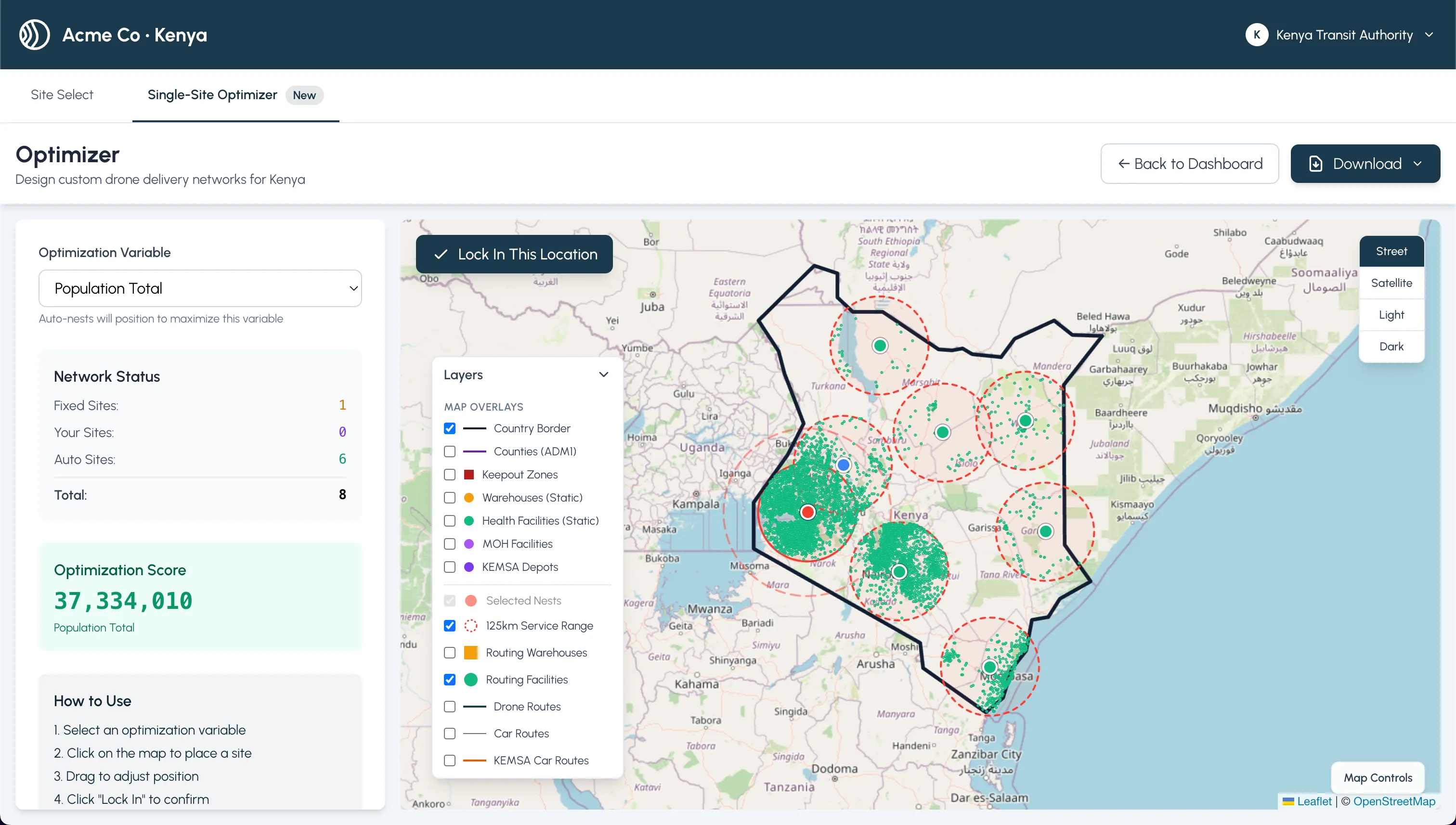The image size is (1456, 825).
Task: Click the Acme Co logo icon
Action: [35, 35]
